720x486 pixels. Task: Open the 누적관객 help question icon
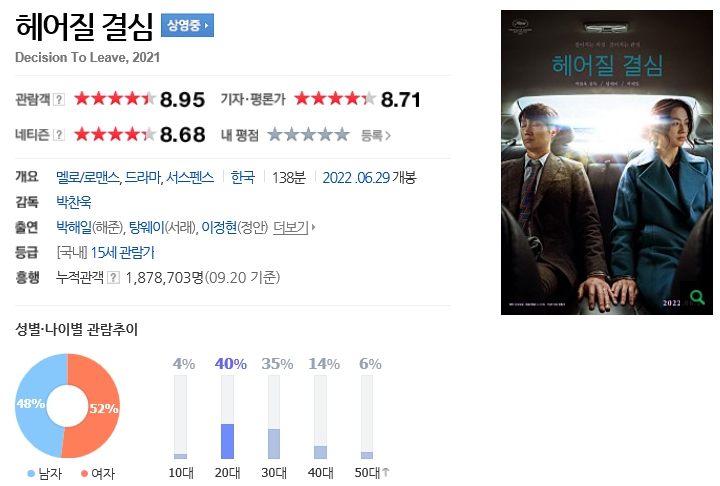[x=113, y=277]
